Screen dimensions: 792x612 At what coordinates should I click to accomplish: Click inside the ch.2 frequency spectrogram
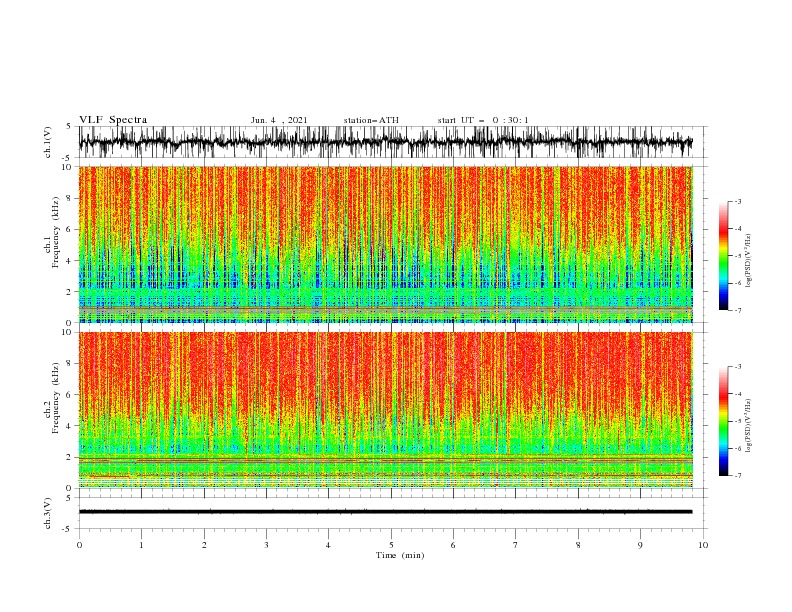(385, 410)
